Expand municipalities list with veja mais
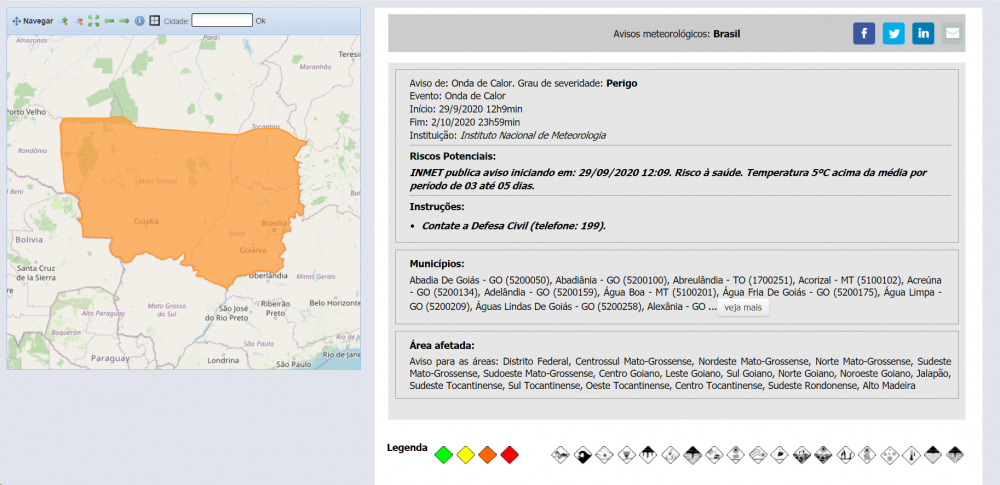 point(743,307)
